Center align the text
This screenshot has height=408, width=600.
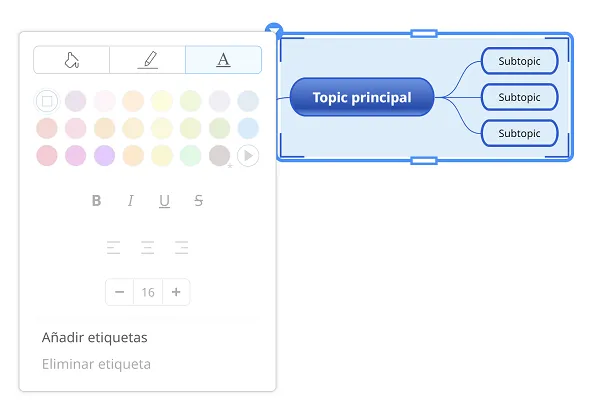(147, 248)
